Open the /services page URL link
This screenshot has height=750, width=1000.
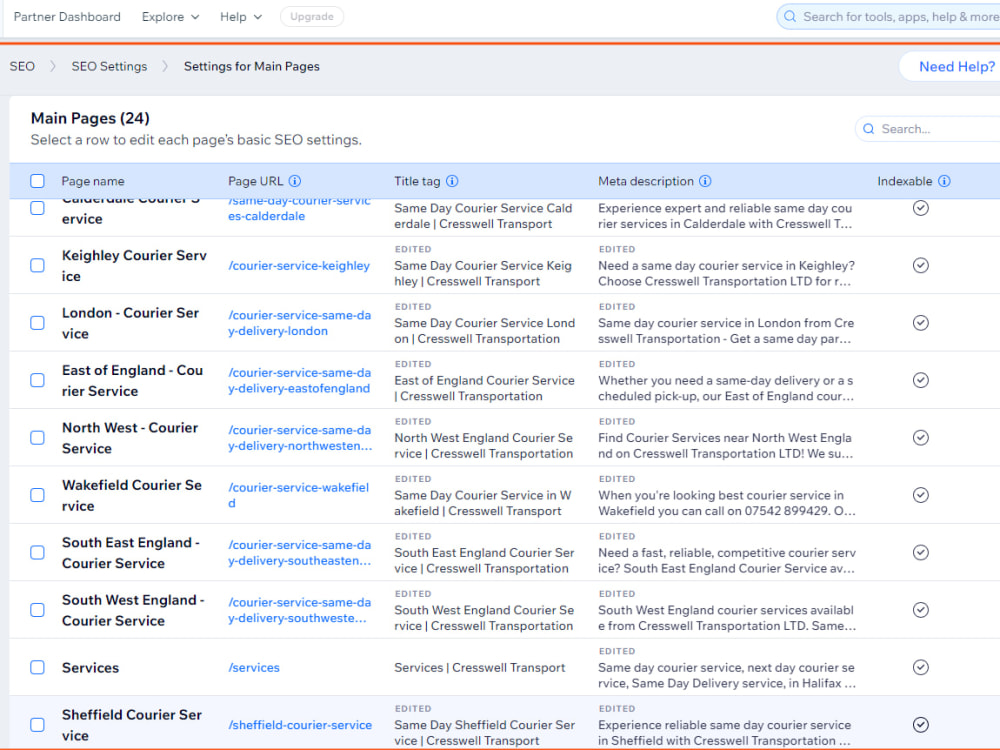(x=254, y=667)
